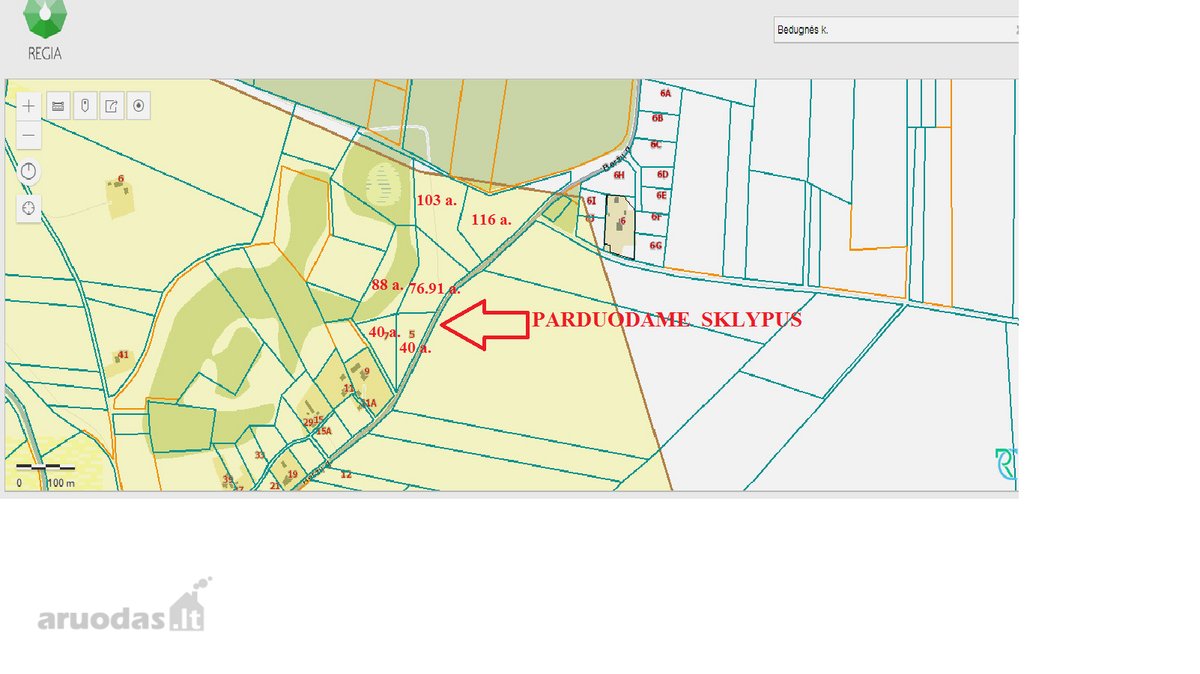Image resolution: width=1200 pixels, height=674 pixels.
Task: Select parcel label 6H on the map
Action: point(619,175)
